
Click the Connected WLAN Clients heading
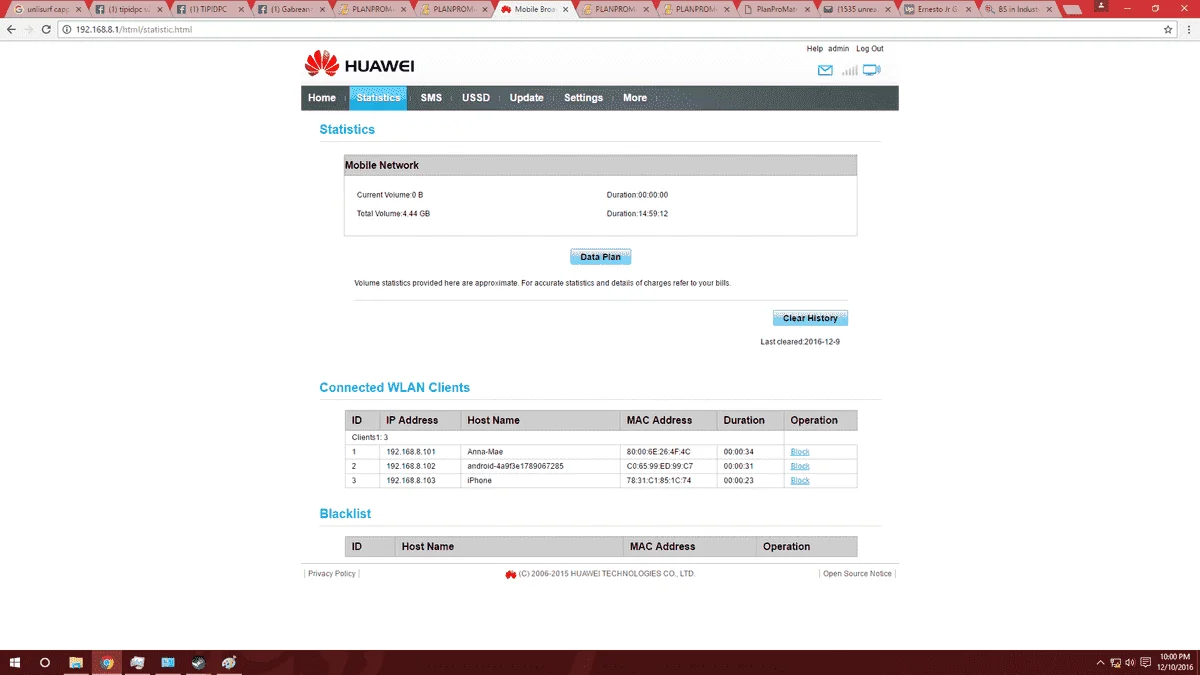(x=394, y=388)
